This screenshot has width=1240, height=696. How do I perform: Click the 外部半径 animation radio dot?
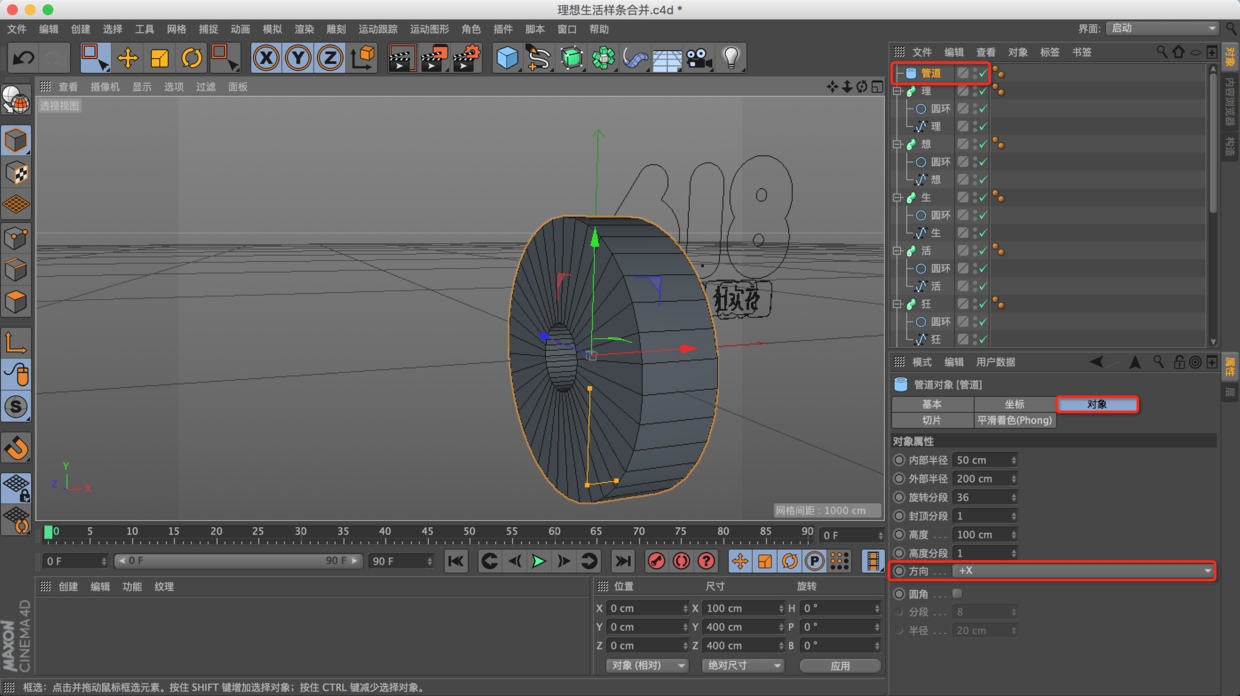click(x=899, y=479)
